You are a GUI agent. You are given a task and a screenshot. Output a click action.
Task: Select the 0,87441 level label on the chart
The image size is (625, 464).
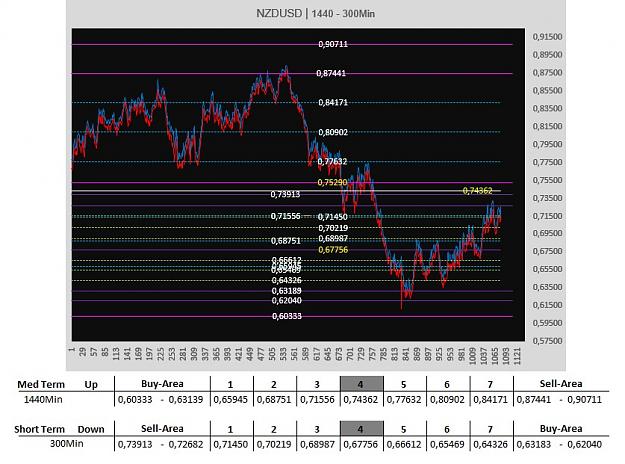click(331, 73)
